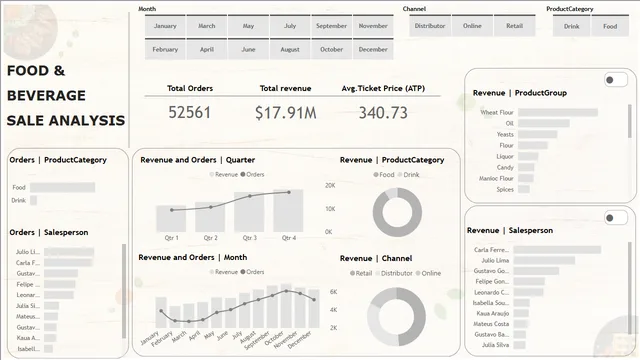Click the Drink orders bar
Screen dimensions: 640x360
[x=33, y=200]
